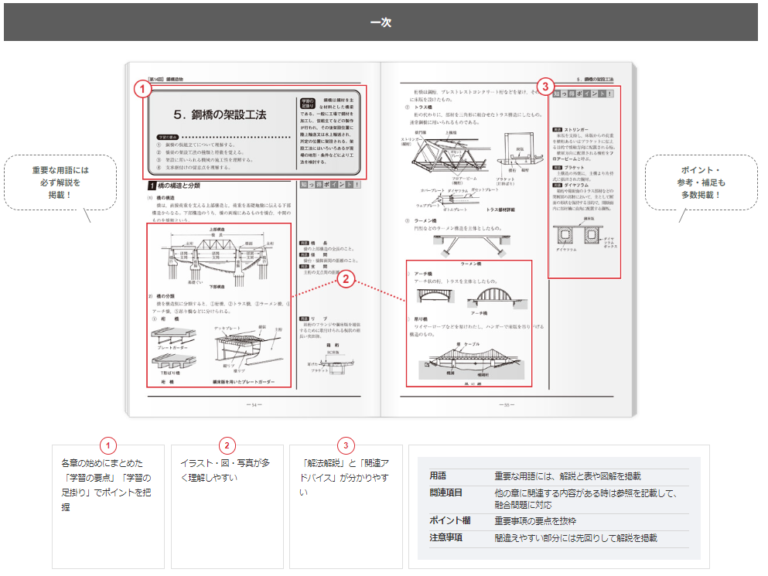Click number 2 badge above second description card
The height and width of the screenshot is (576, 768).
227,445
